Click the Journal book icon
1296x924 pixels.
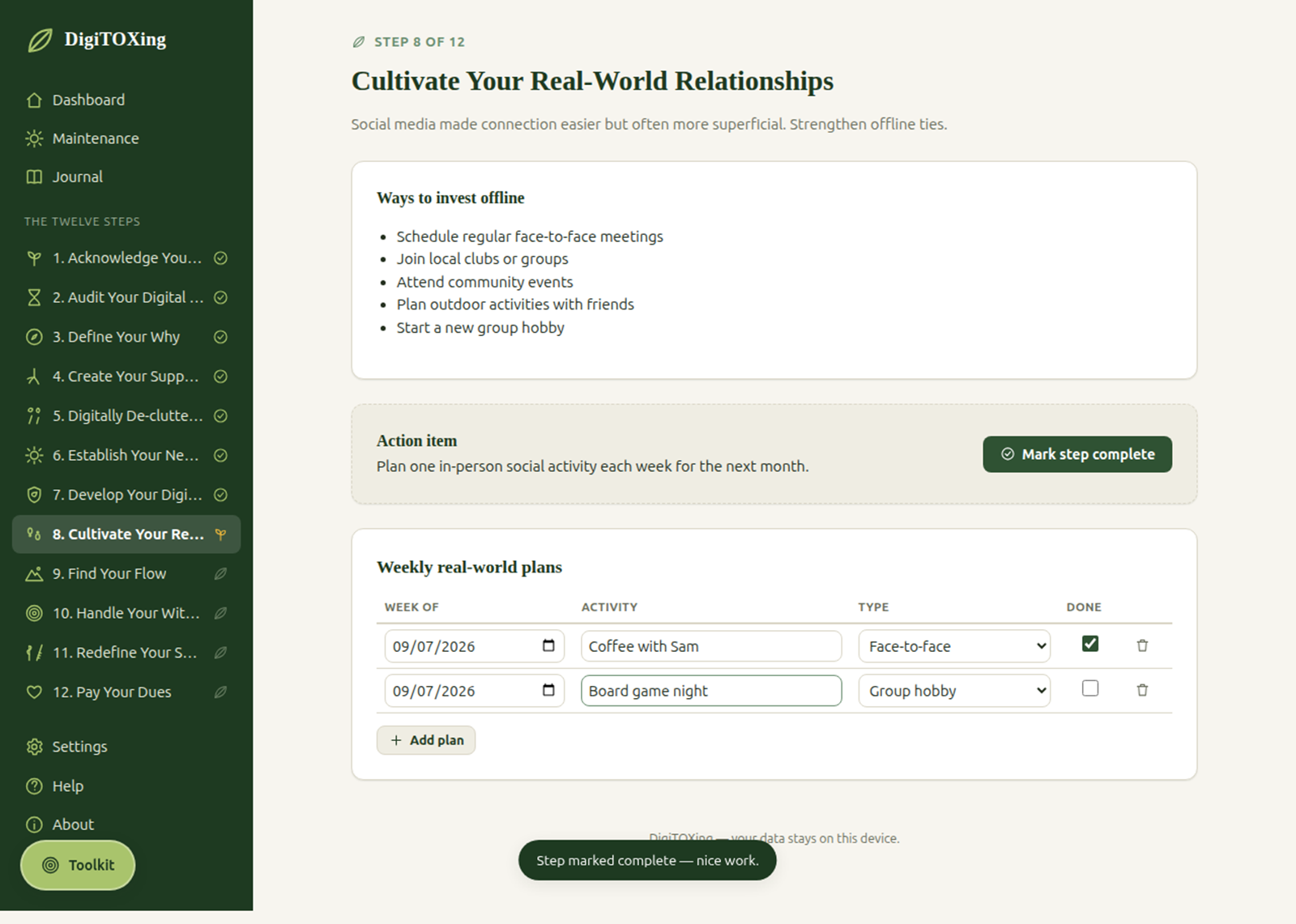coord(34,177)
